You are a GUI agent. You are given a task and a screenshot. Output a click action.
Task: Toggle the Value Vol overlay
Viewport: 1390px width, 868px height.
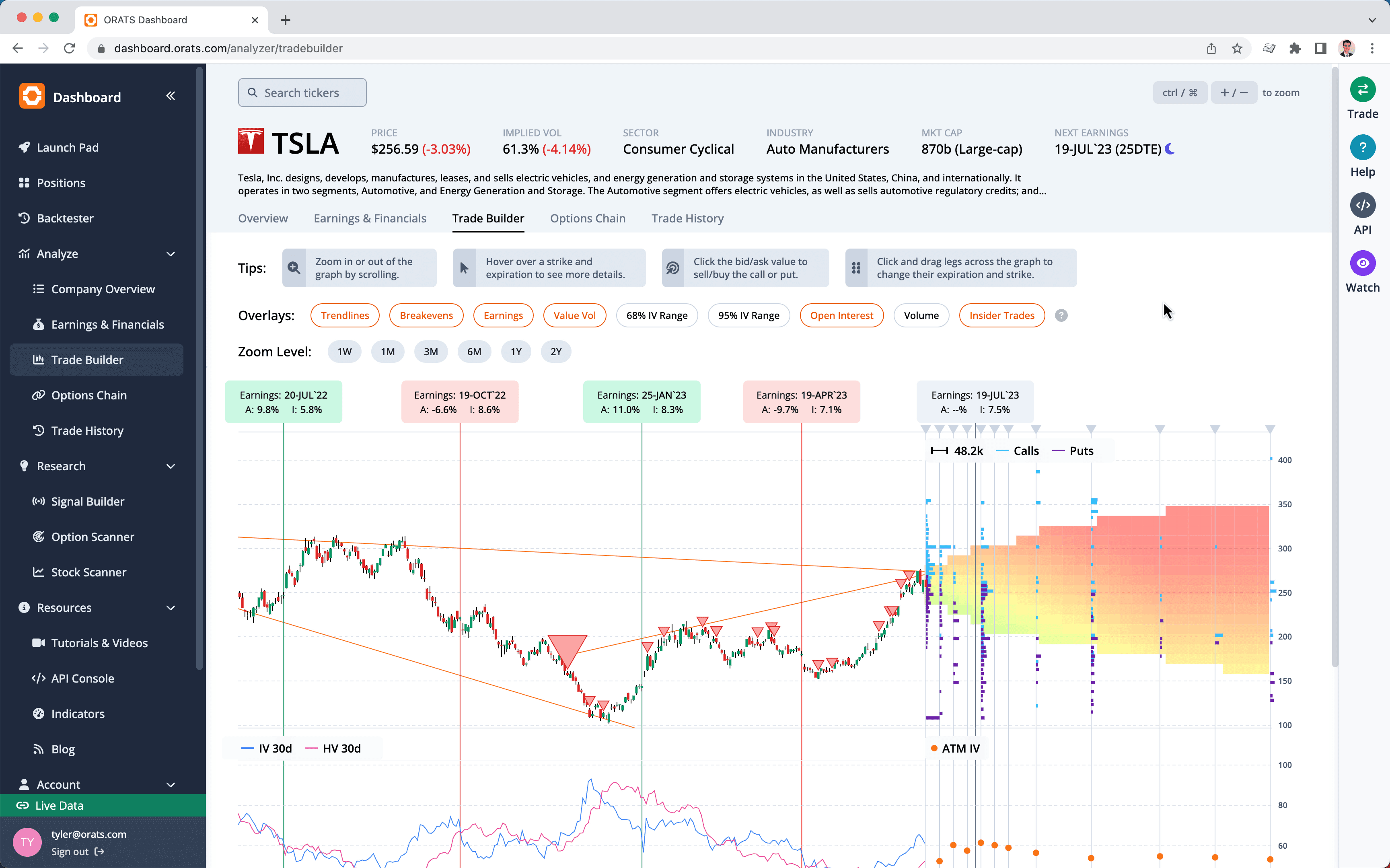tap(574, 315)
